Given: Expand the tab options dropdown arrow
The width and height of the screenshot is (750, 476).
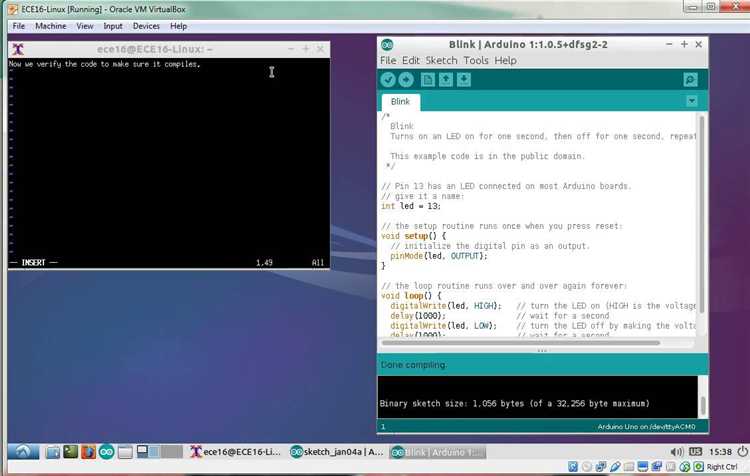Looking at the screenshot, I should [x=692, y=101].
